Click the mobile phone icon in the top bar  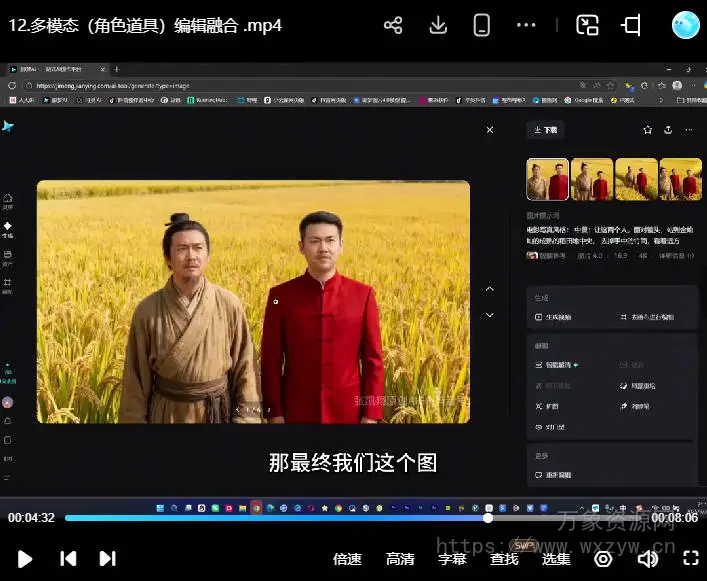click(x=481, y=26)
